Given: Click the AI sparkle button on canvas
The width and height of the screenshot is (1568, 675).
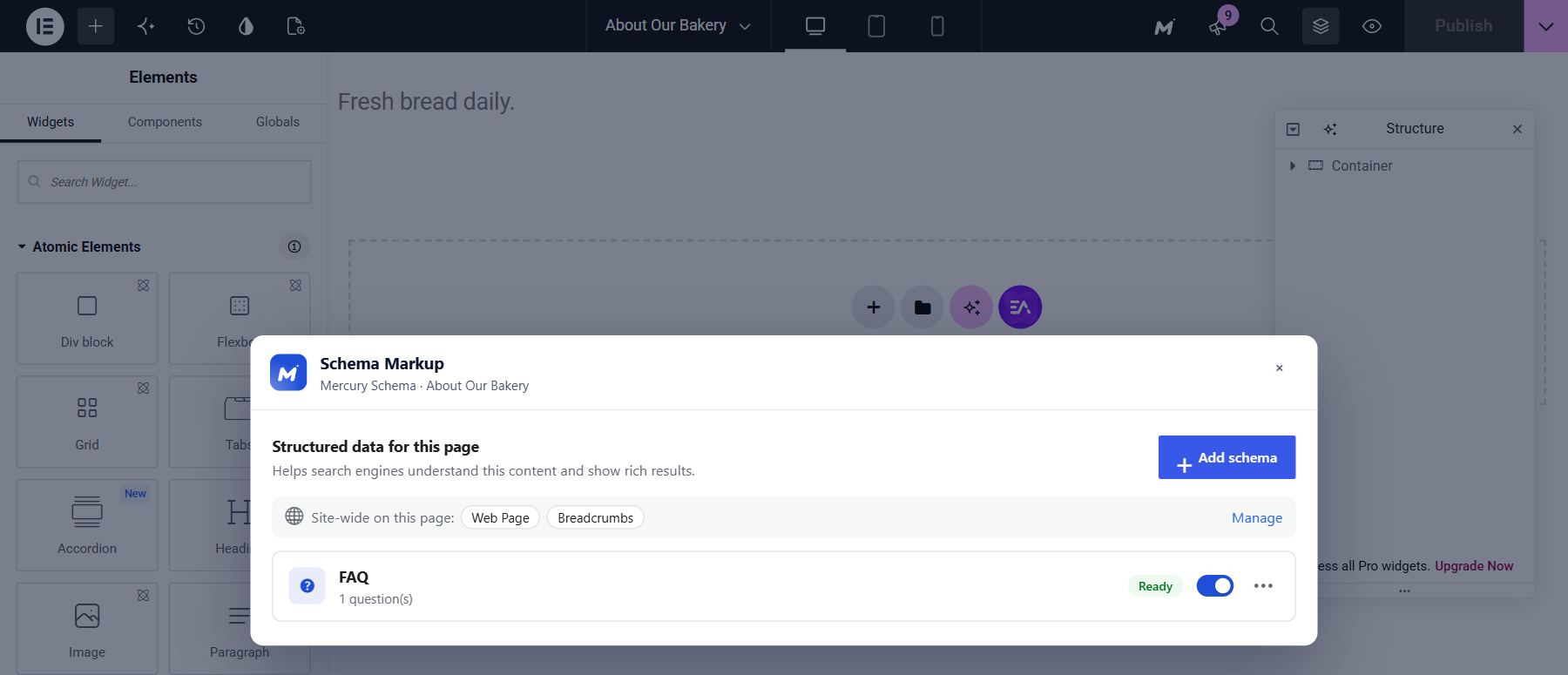Looking at the screenshot, I should point(971,307).
